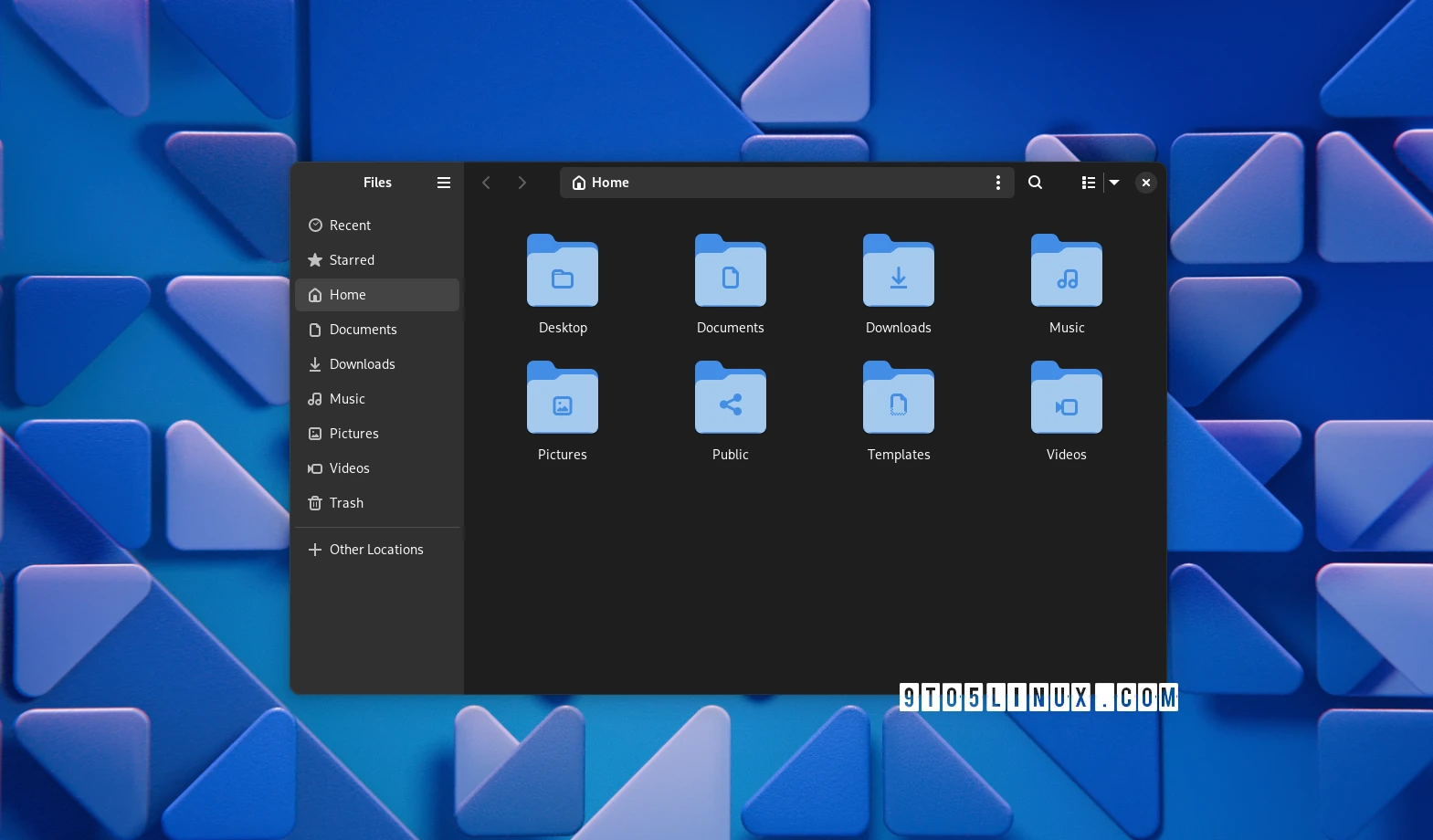Viewport: 1433px width, 840px height.
Task: Click the Files title in the header
Action: coord(377,183)
